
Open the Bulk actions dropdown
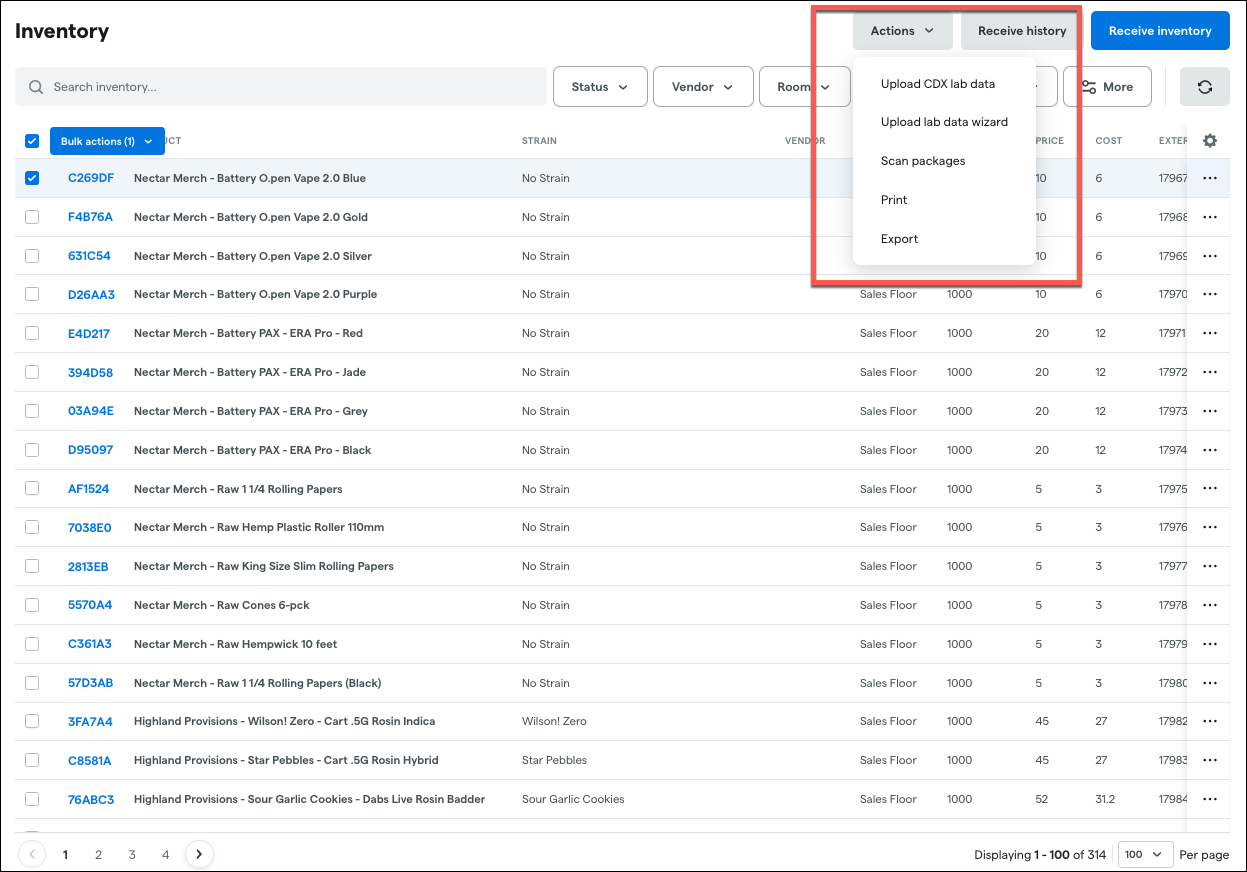pyautogui.click(x=106, y=141)
